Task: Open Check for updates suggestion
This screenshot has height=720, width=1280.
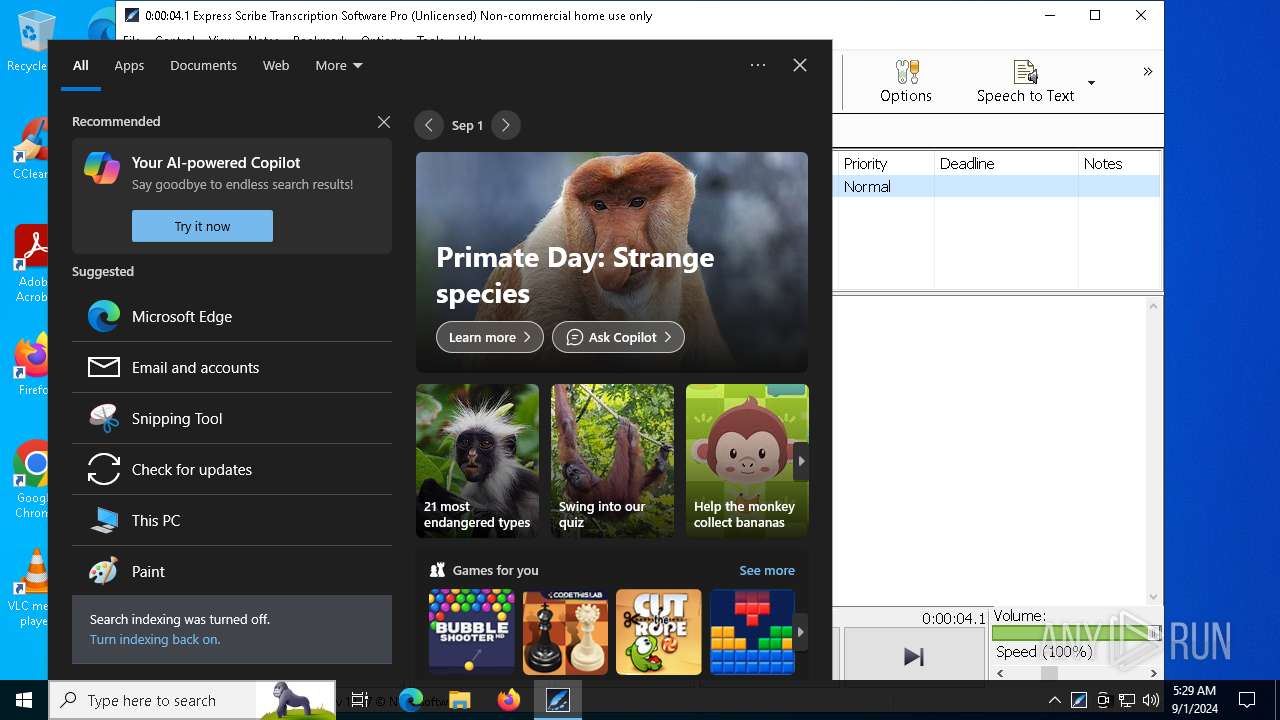Action: (x=232, y=469)
